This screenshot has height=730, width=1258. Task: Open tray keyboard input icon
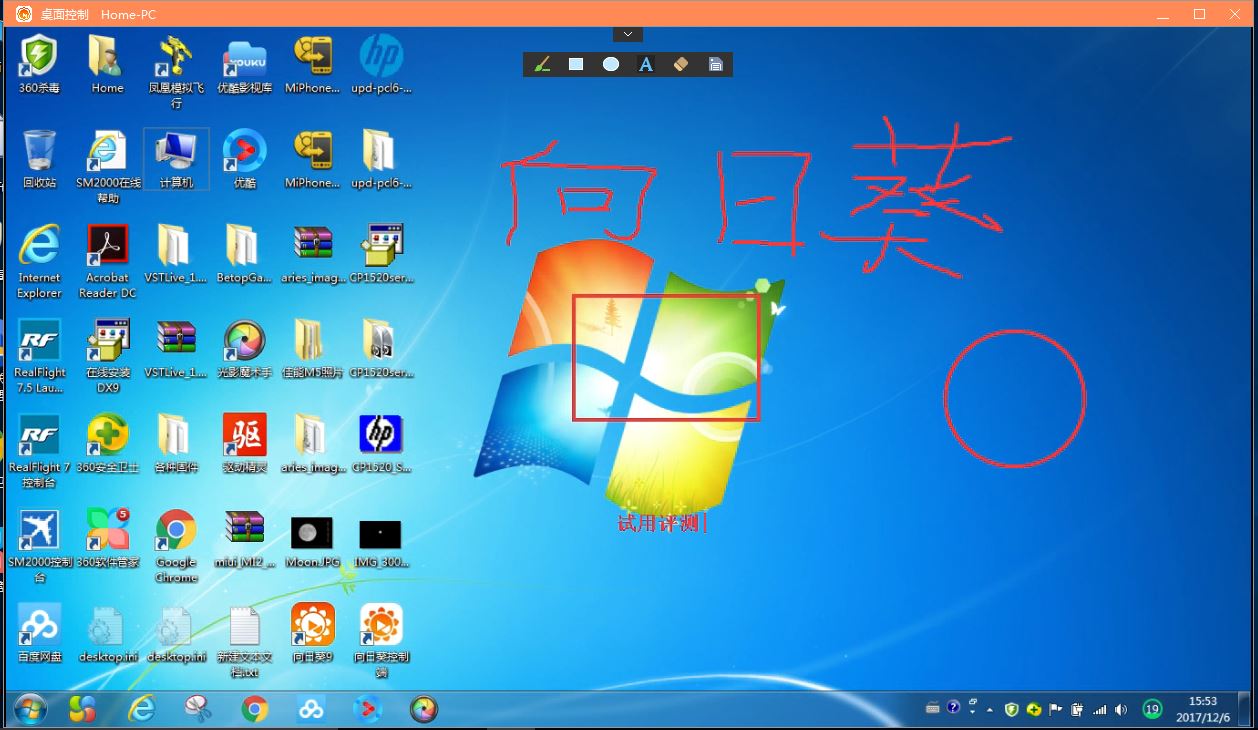point(933,709)
